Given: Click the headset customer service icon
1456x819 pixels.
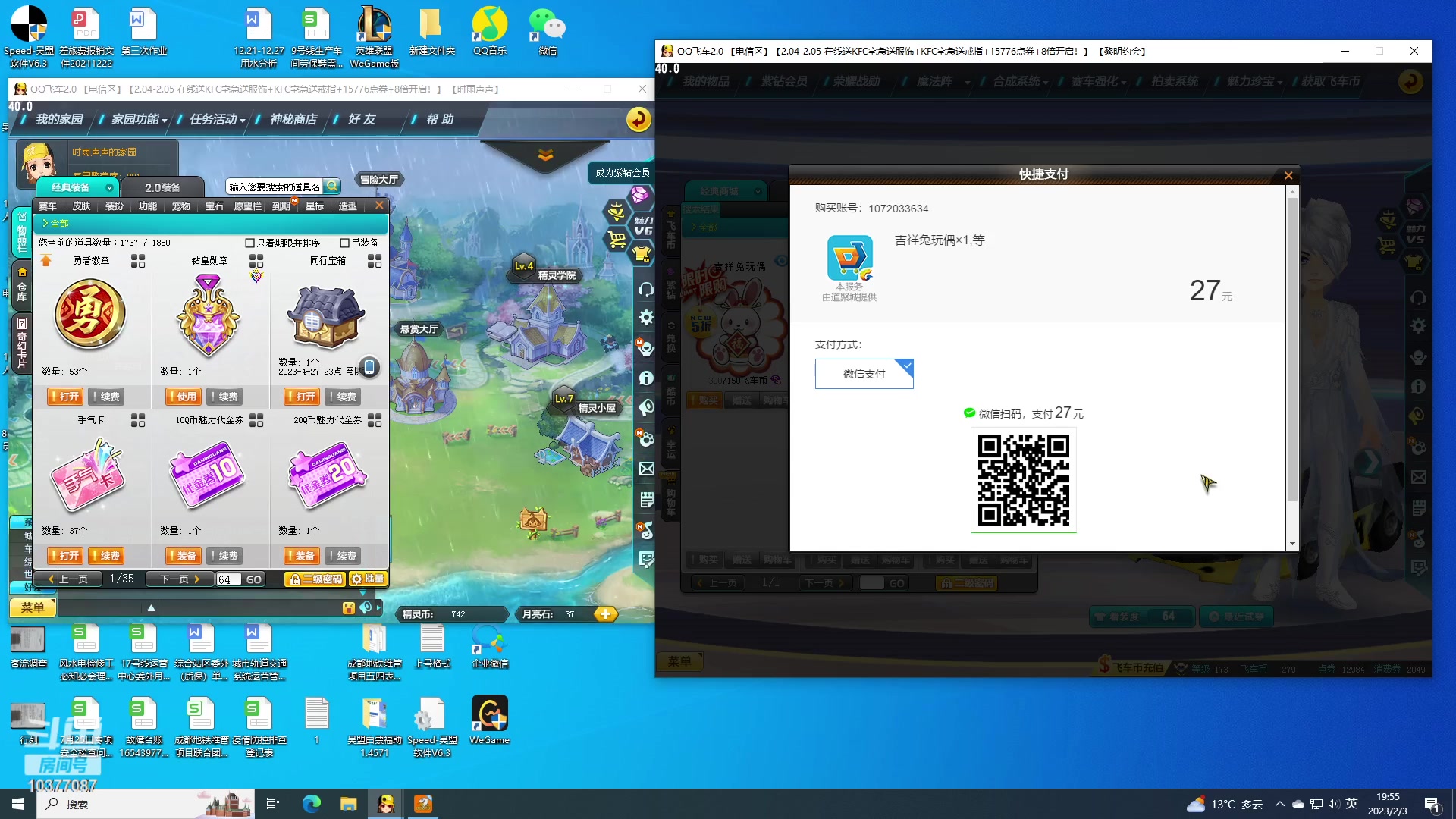Looking at the screenshot, I should coord(646,289).
